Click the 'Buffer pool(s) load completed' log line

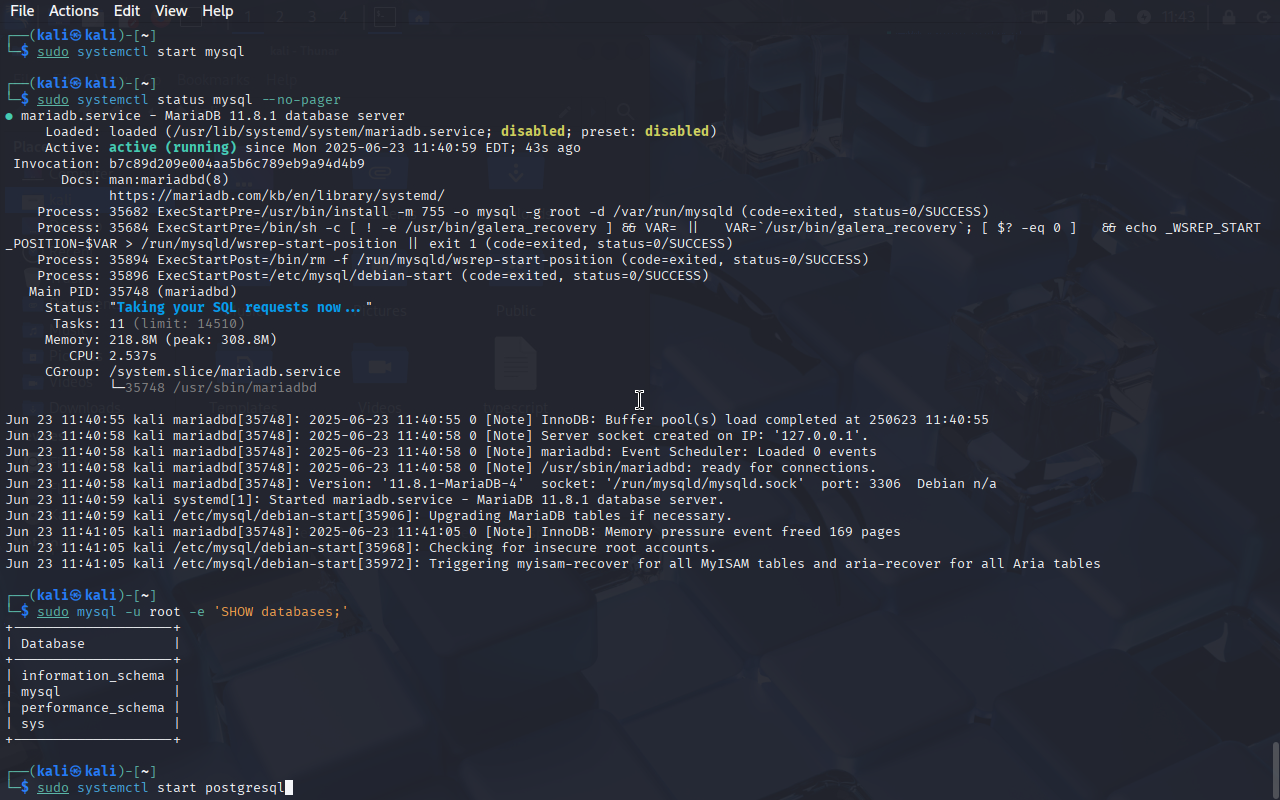click(497, 420)
